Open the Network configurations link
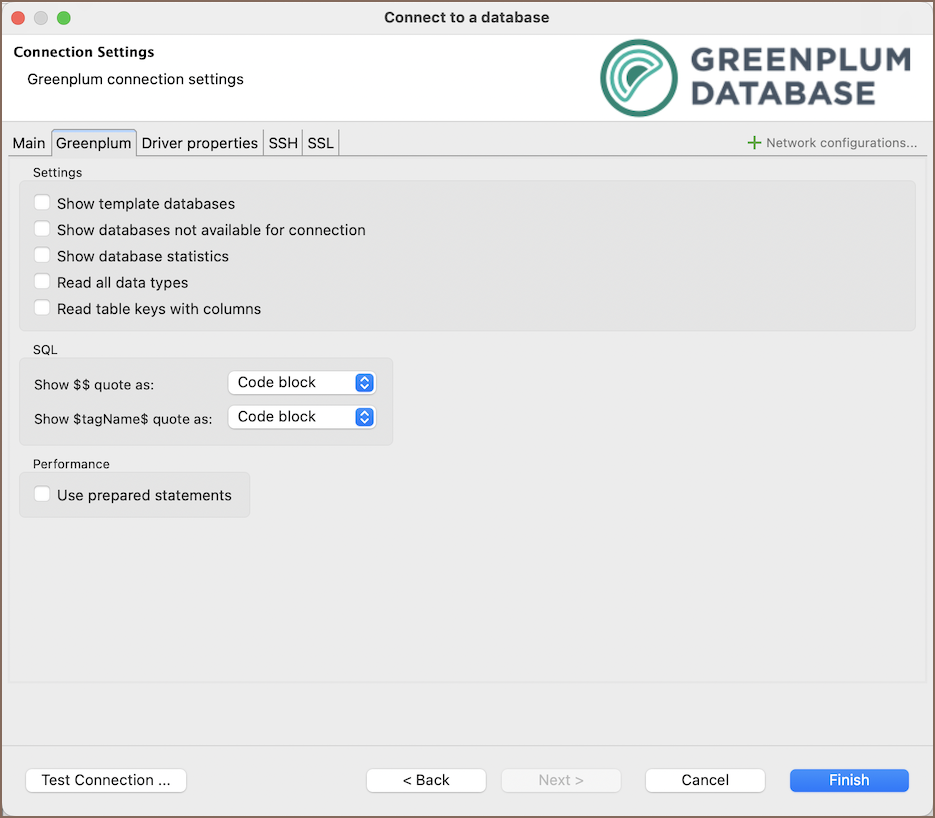 pos(841,143)
